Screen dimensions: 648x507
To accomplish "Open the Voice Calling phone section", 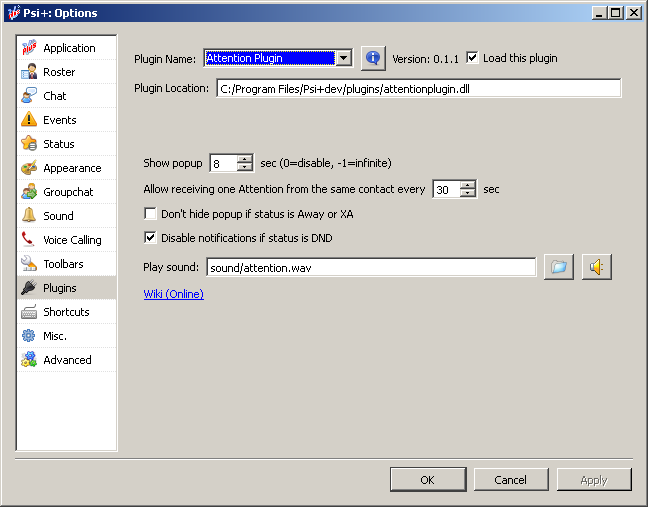I will (x=71, y=240).
